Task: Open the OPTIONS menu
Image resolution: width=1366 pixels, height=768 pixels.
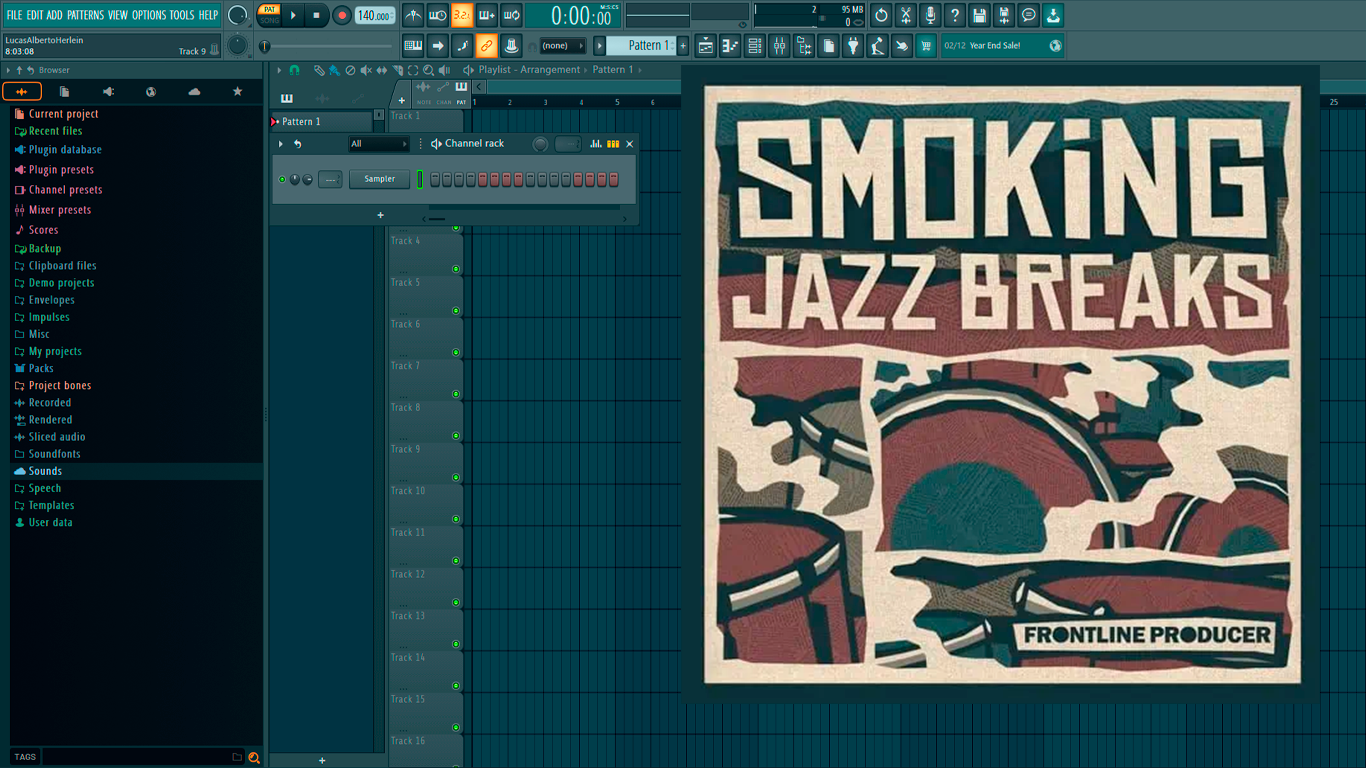Action: click(x=149, y=15)
